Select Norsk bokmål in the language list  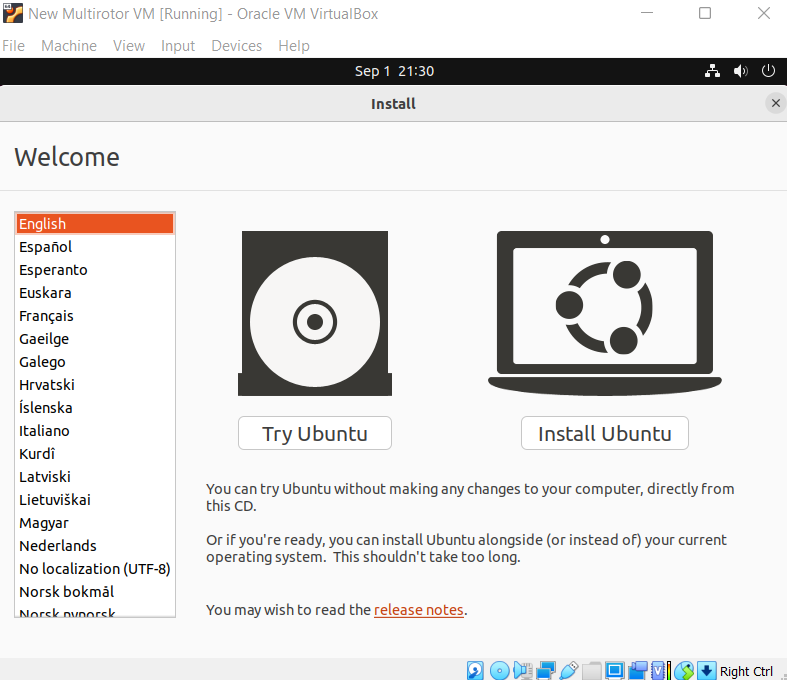[x=95, y=592]
